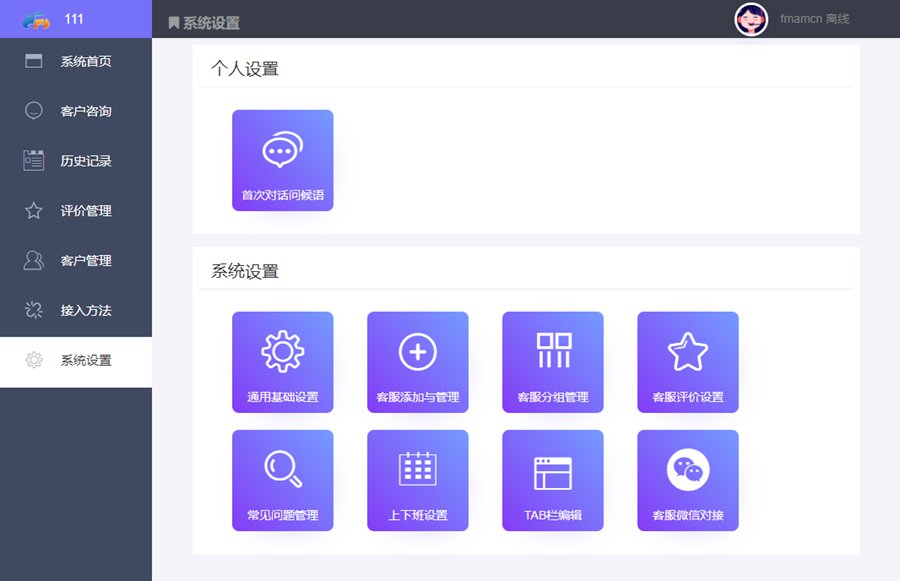Open TAB栏编辑 window icon tile
This screenshot has height=581, width=900.
[x=552, y=480]
